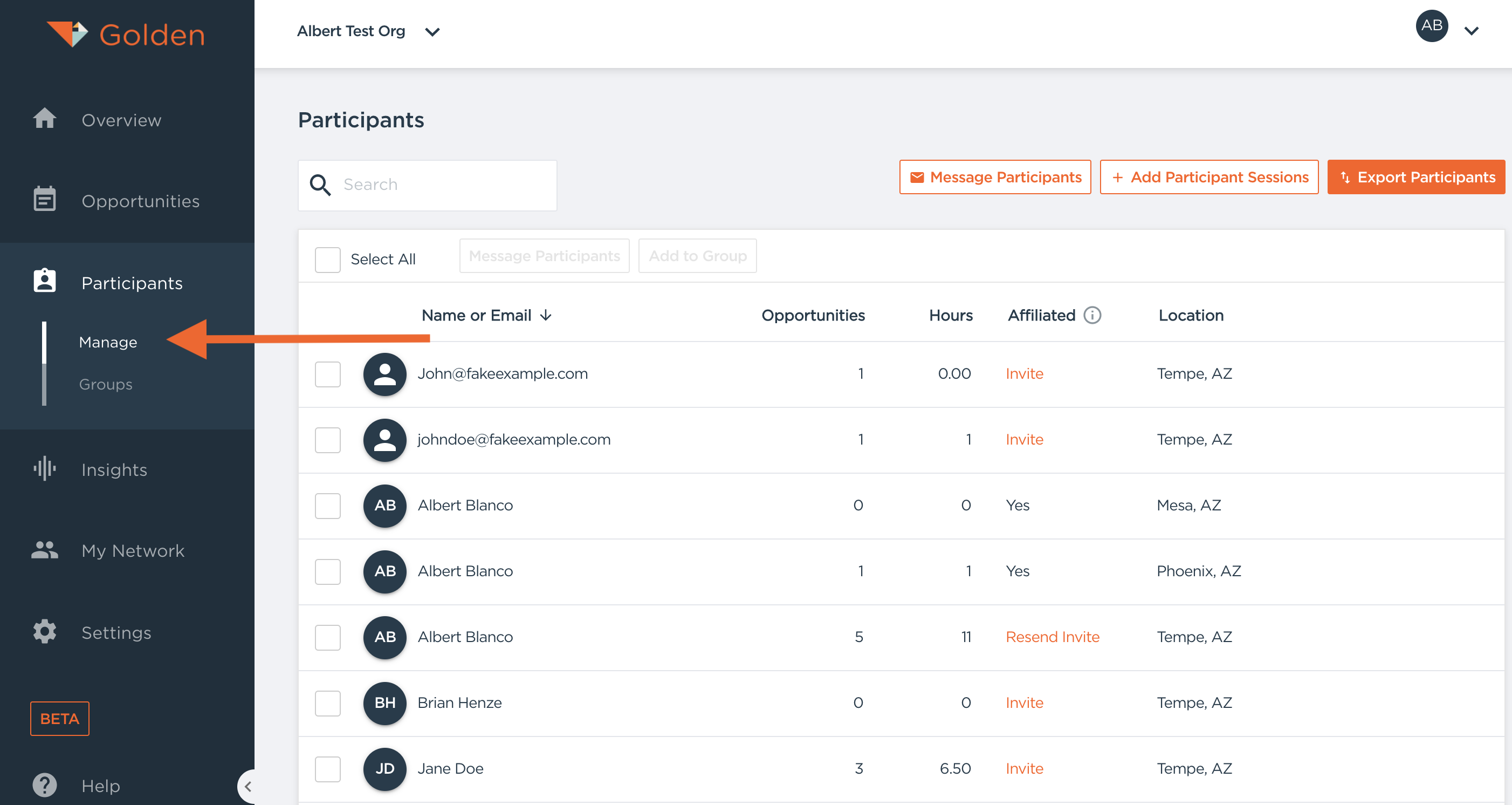
Task: Check the Select All checkbox
Action: 327,259
